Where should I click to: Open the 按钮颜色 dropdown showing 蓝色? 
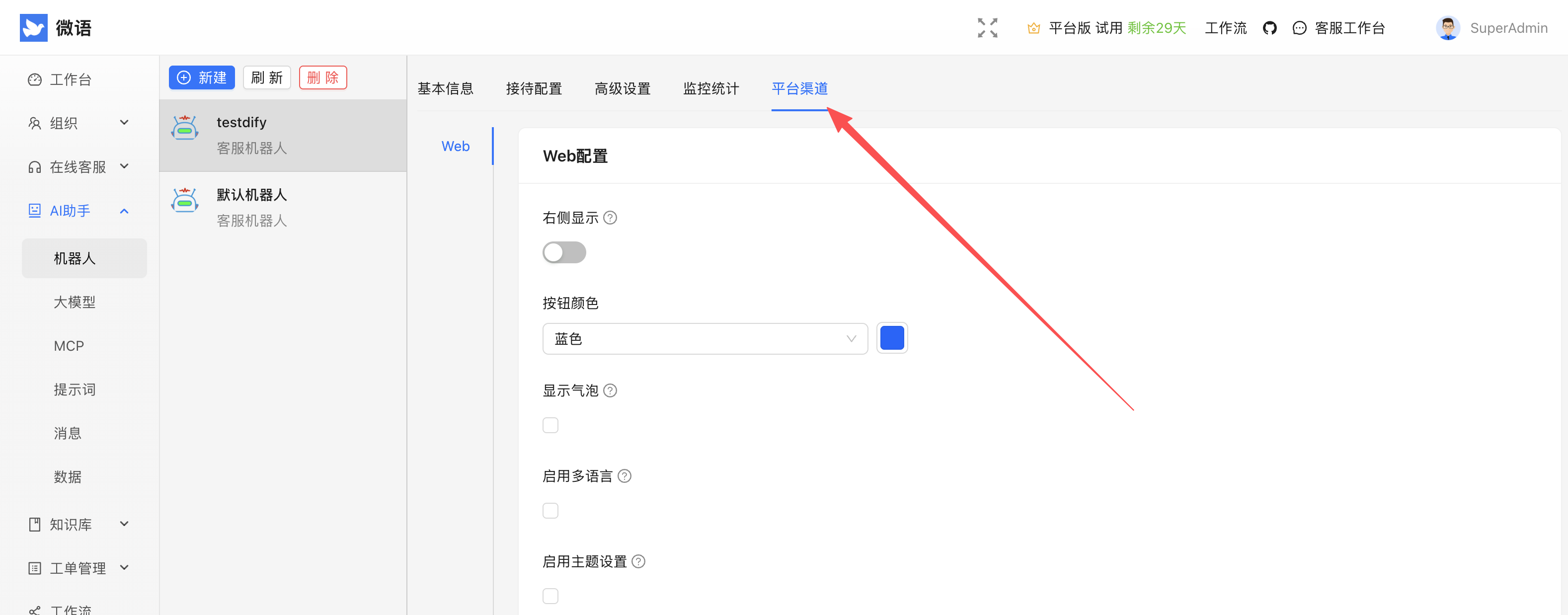coord(705,339)
